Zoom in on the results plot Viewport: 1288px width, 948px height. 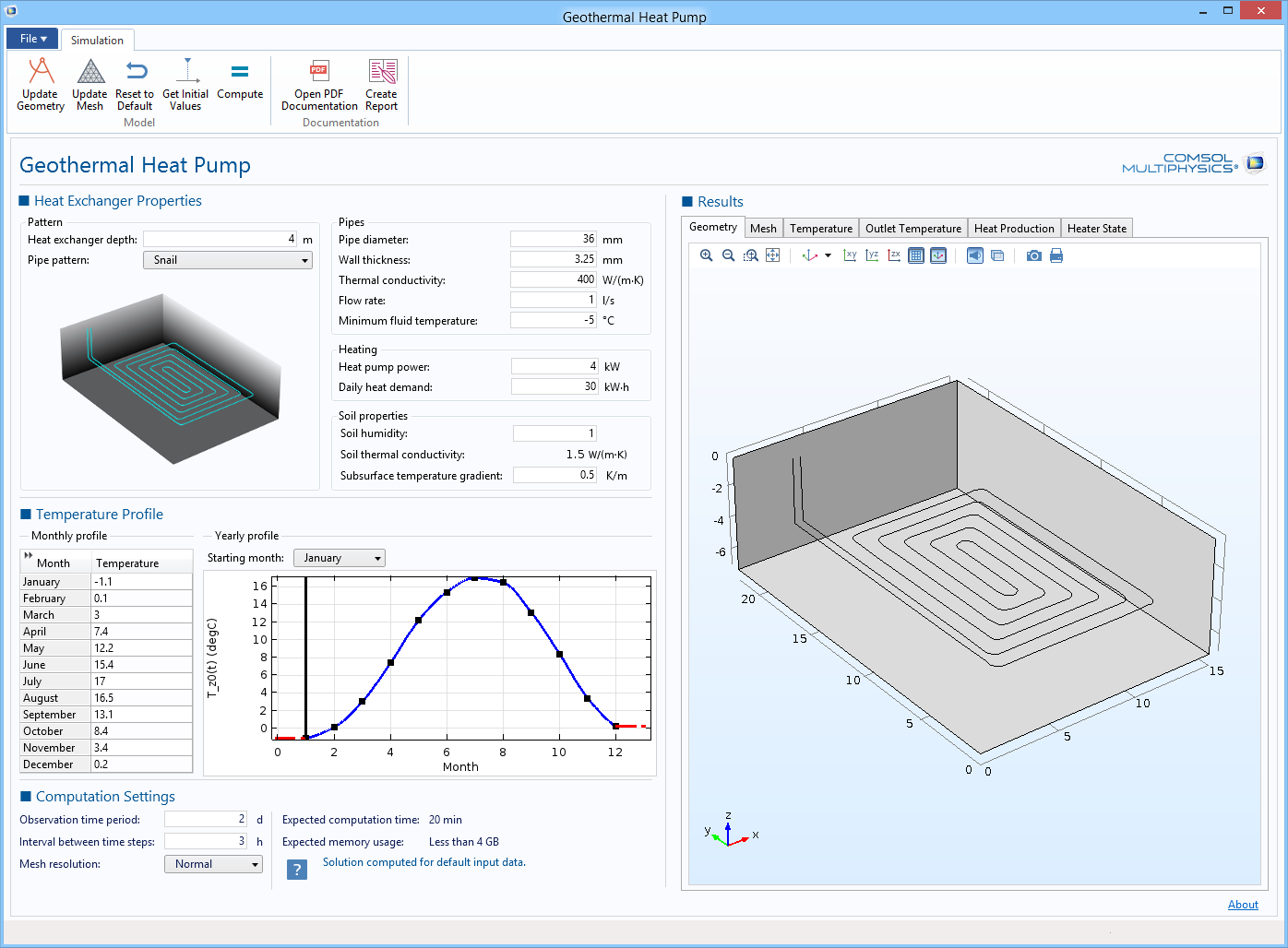[x=706, y=255]
